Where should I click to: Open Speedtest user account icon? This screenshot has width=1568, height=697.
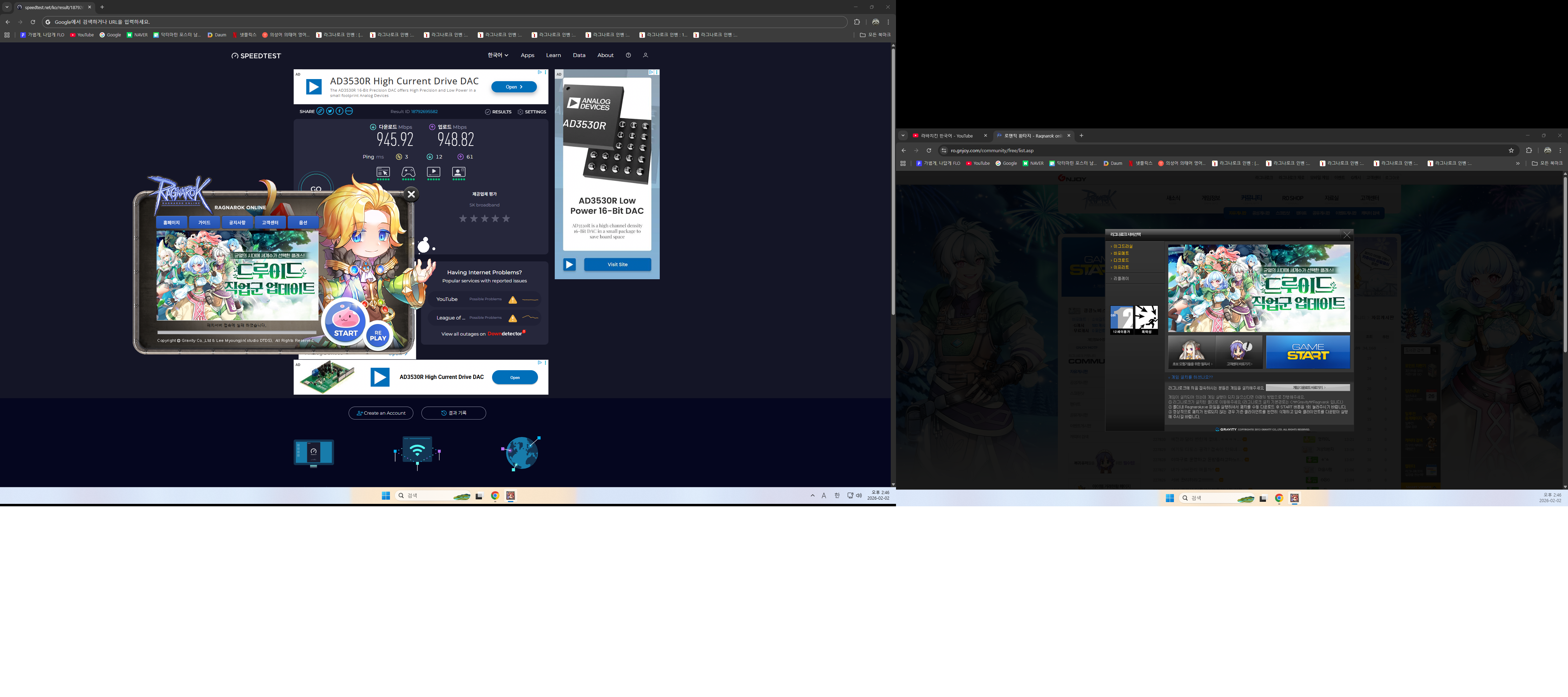point(645,55)
